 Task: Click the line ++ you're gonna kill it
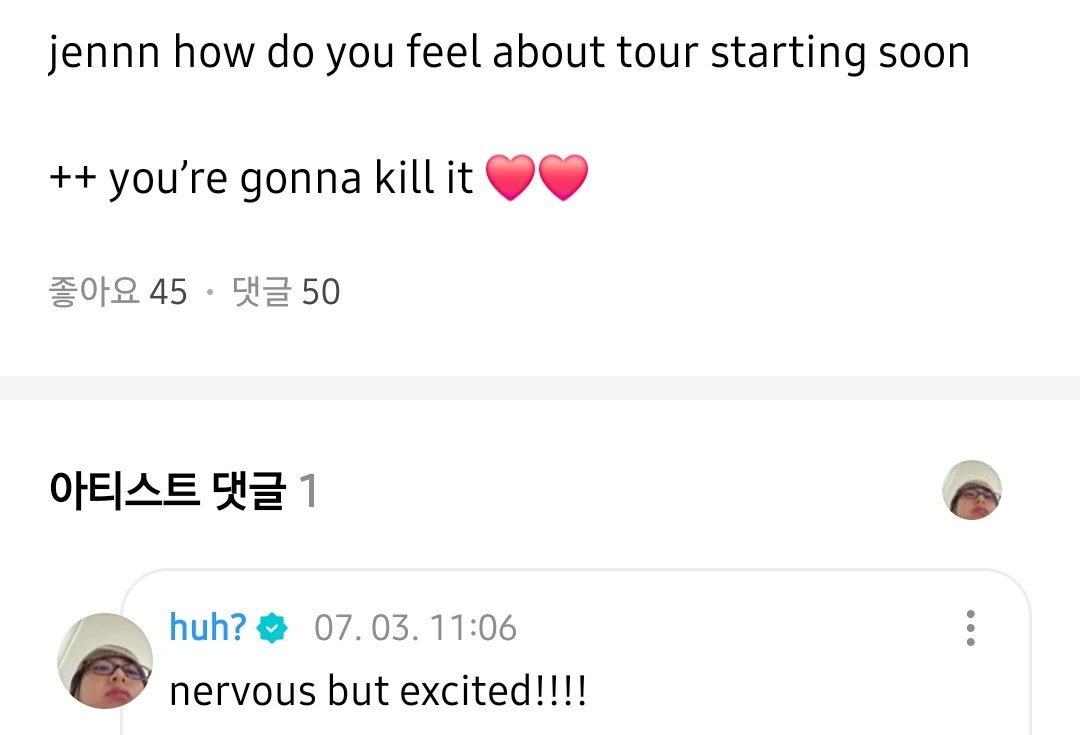[261, 178]
